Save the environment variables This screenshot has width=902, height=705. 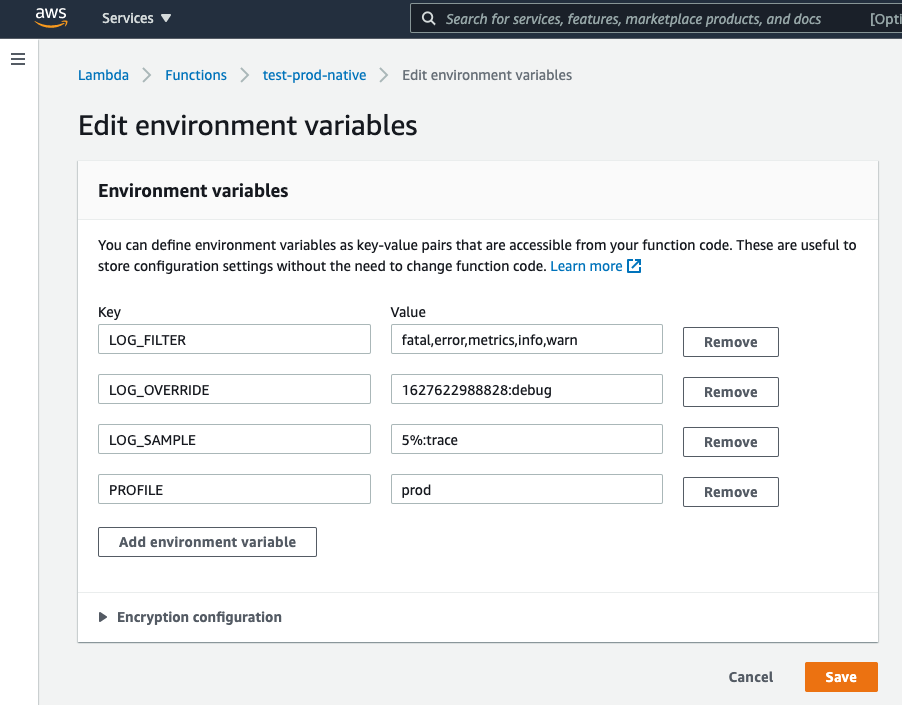point(840,677)
